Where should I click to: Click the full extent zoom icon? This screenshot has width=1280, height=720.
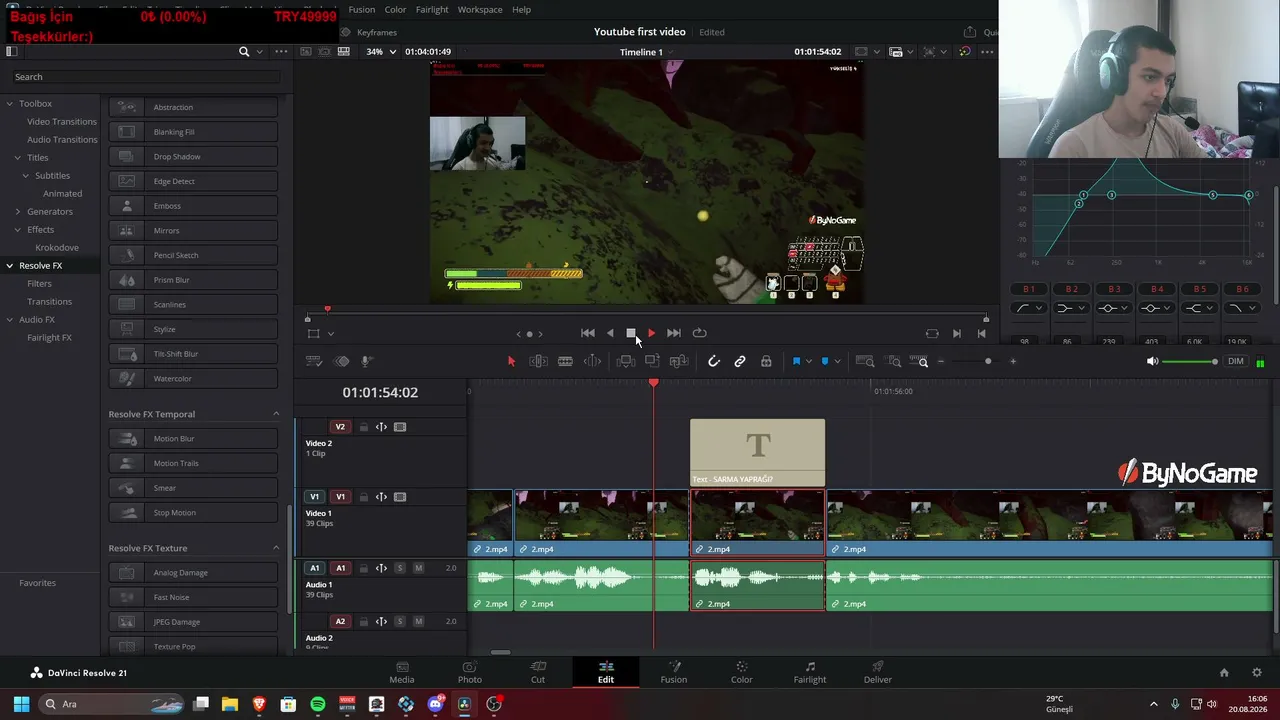pyautogui.click(x=865, y=361)
